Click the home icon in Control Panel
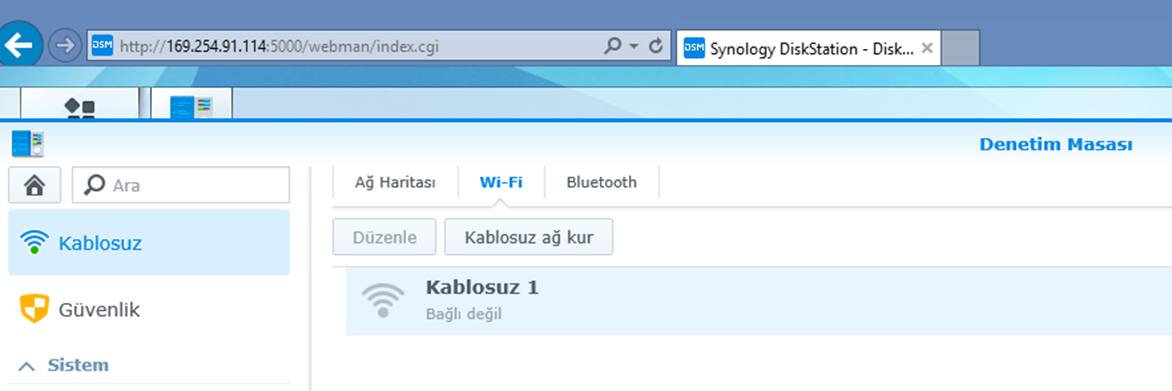The width and height of the screenshot is (1172, 391). coord(34,185)
